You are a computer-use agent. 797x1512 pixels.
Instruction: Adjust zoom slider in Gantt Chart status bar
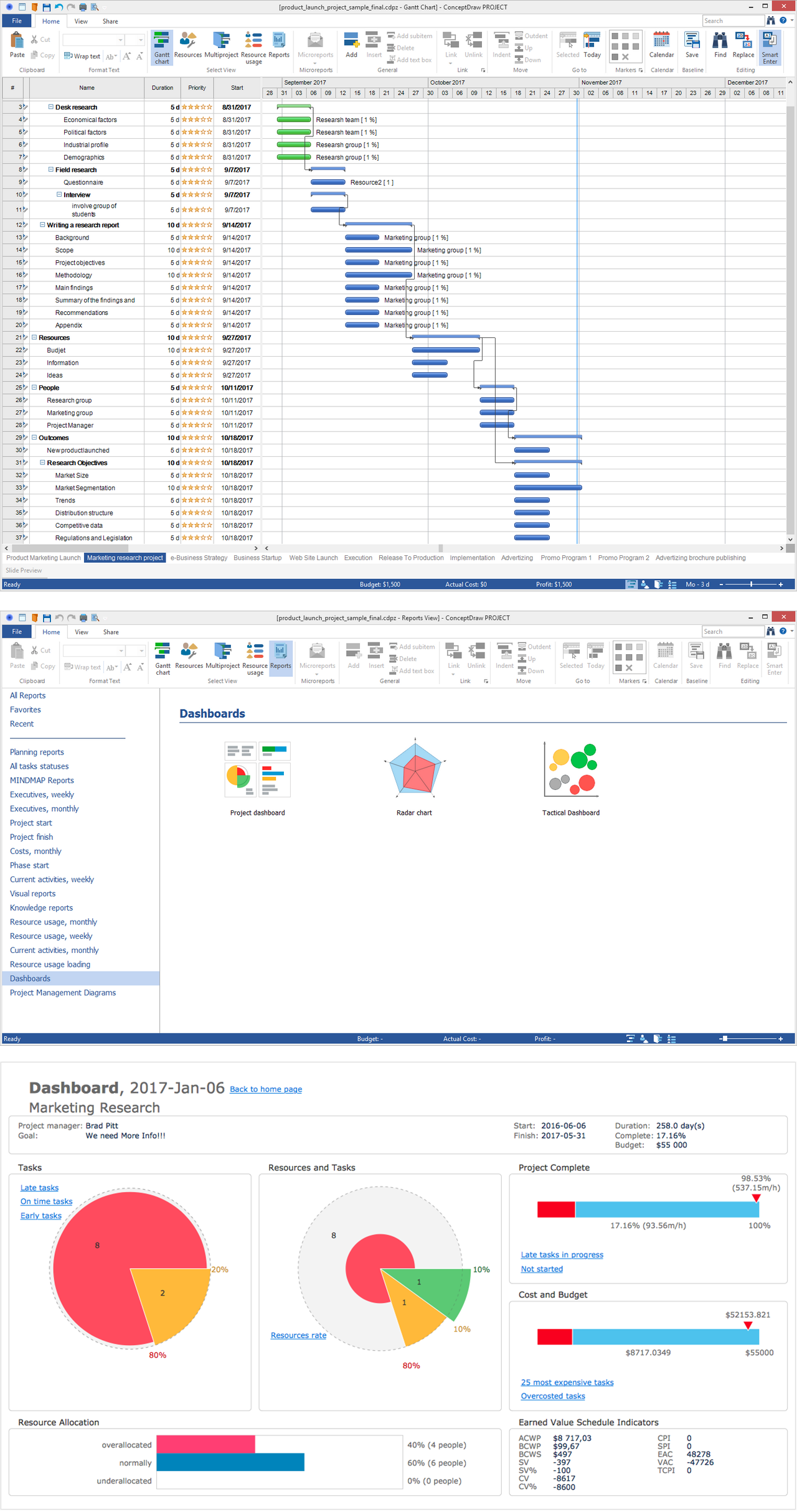752,585
